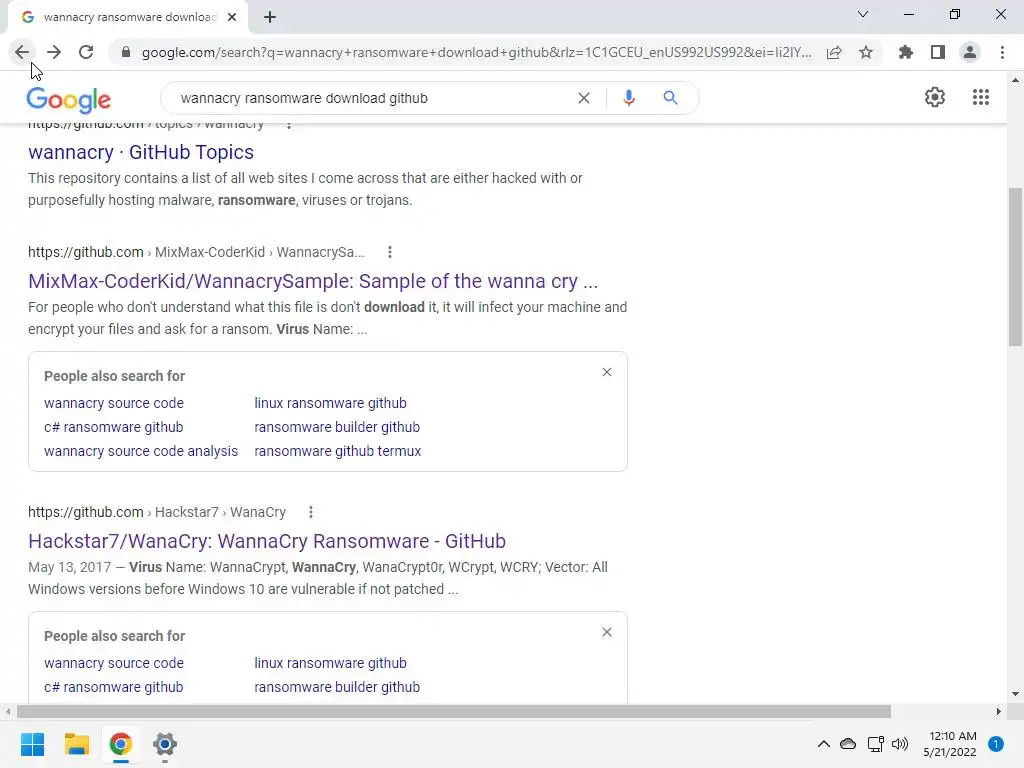1024x768 pixels.
Task: Open the clock showing 12:10 AM
Action: click(x=950, y=744)
